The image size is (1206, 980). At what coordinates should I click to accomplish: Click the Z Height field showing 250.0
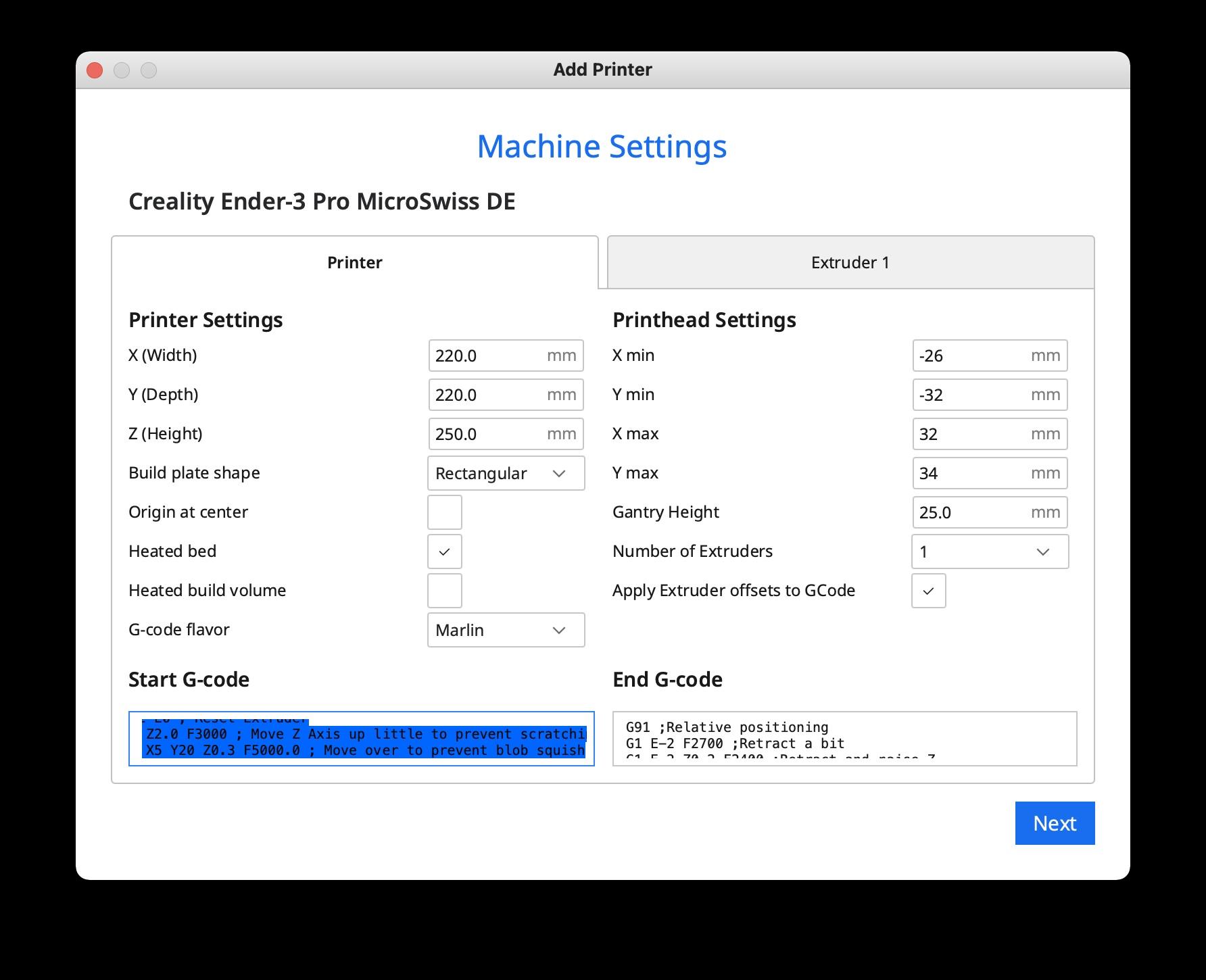click(x=506, y=434)
